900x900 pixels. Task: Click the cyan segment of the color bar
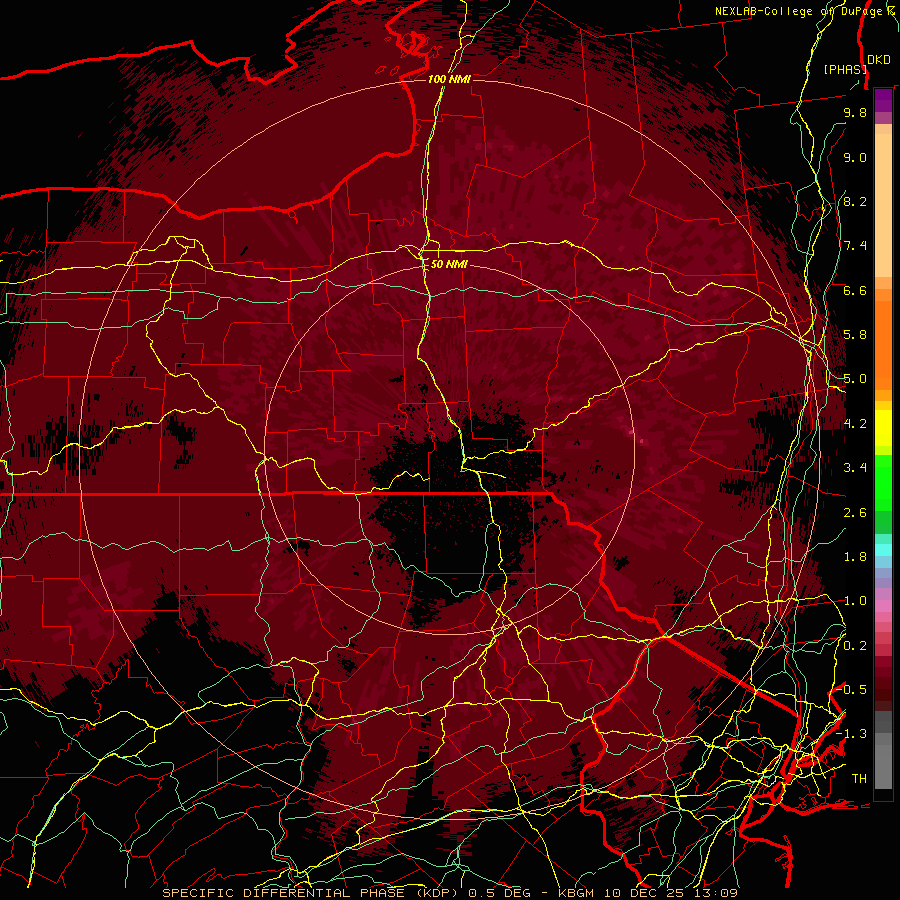[x=883, y=550]
